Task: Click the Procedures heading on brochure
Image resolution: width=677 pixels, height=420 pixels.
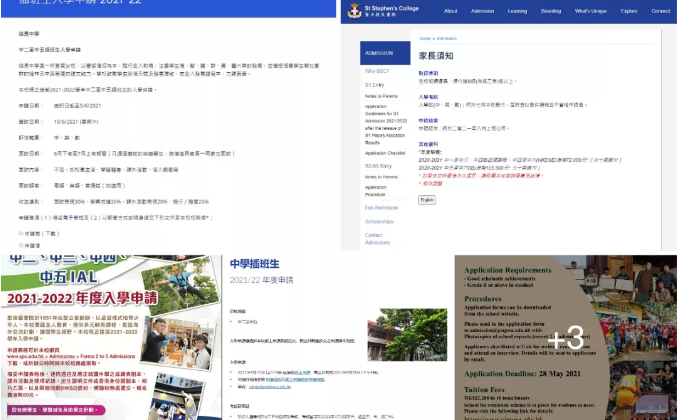Action: coord(483,299)
